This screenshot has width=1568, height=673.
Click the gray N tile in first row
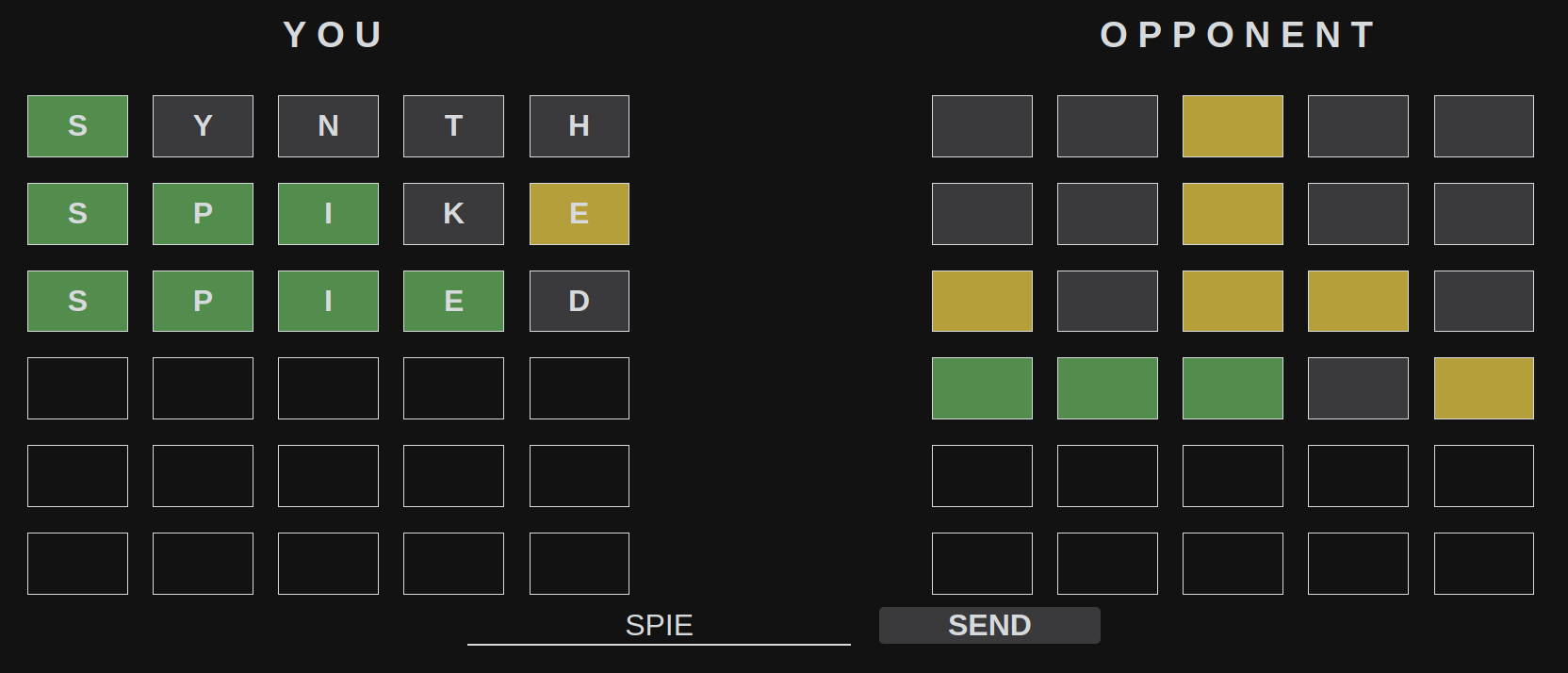pyautogui.click(x=328, y=125)
